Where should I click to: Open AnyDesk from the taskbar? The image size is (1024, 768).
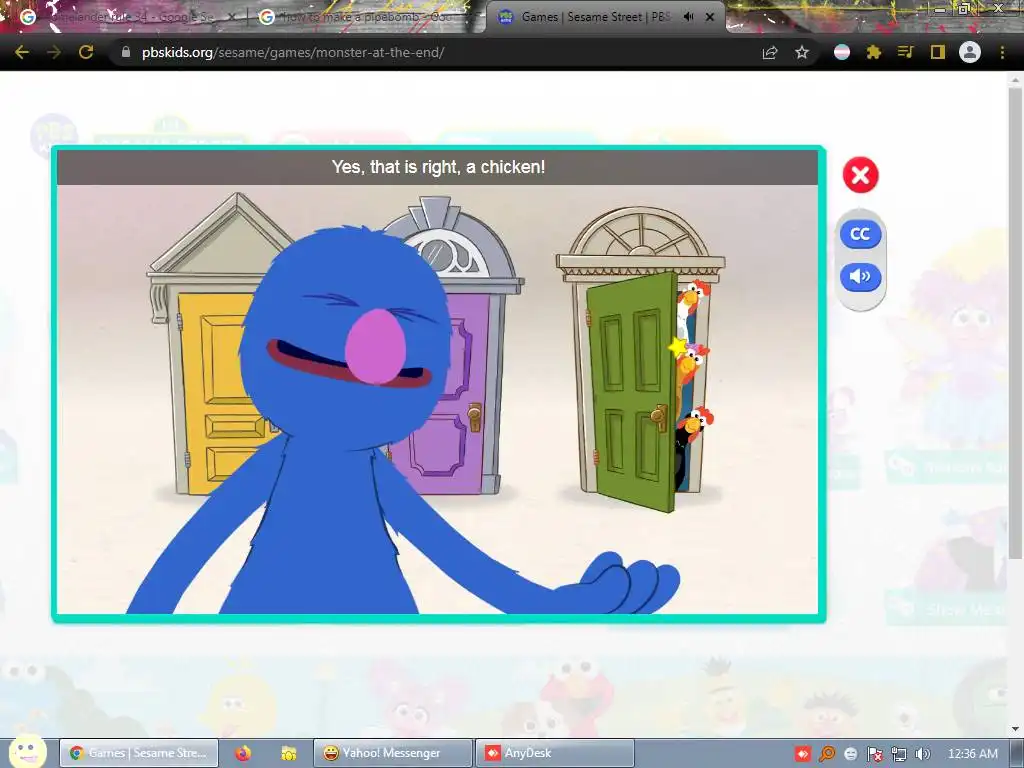pos(555,753)
